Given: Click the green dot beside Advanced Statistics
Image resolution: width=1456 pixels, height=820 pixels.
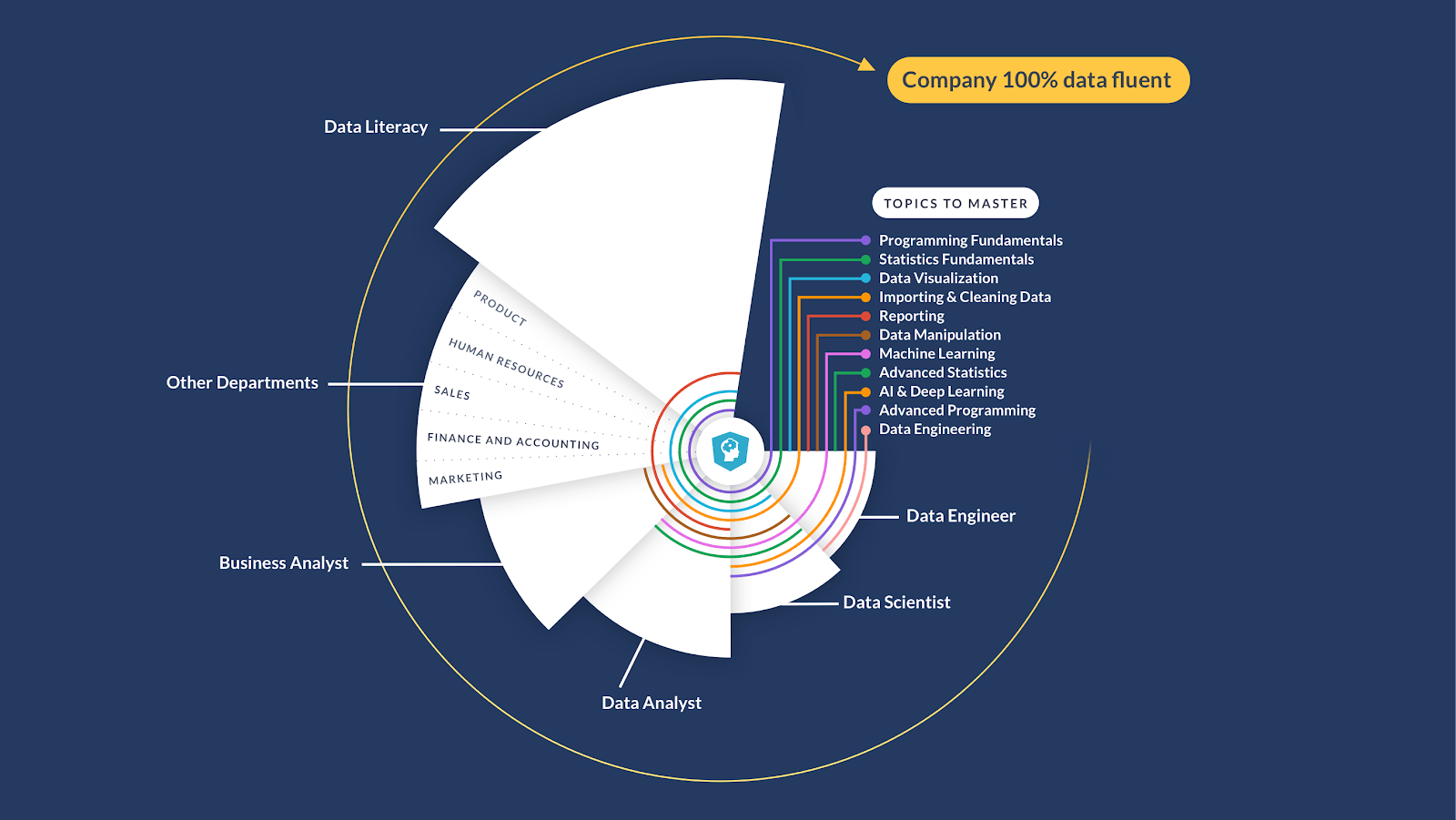Looking at the screenshot, I should 865,372.
